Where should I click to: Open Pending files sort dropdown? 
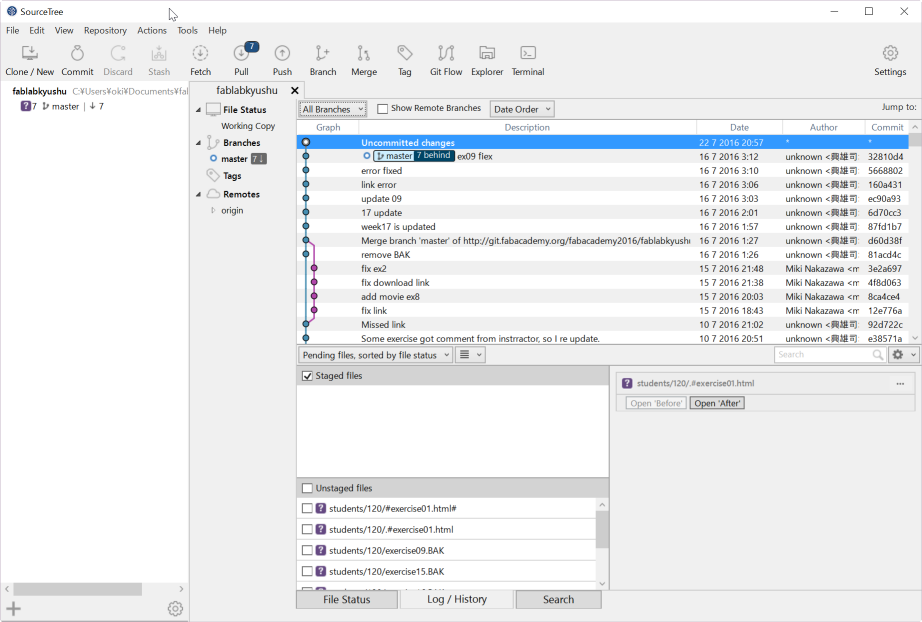click(375, 355)
